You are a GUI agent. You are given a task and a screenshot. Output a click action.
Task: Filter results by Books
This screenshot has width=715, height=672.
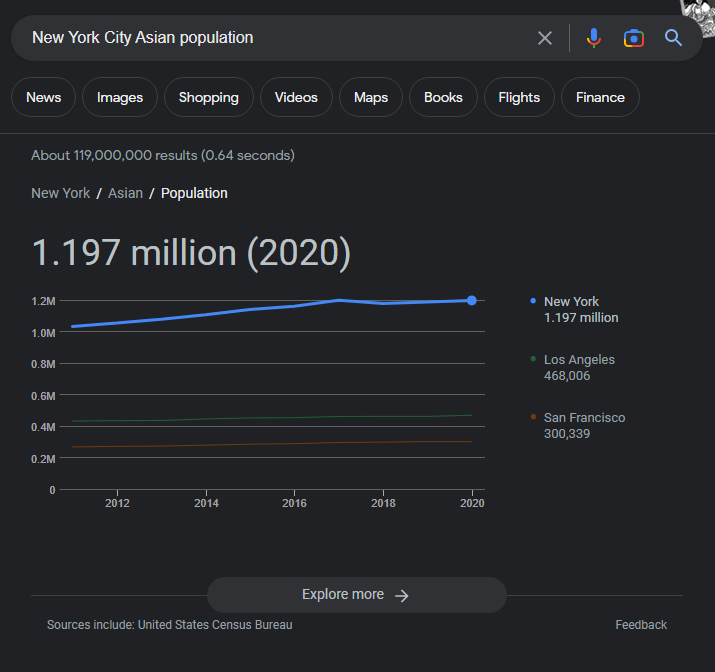click(x=443, y=97)
